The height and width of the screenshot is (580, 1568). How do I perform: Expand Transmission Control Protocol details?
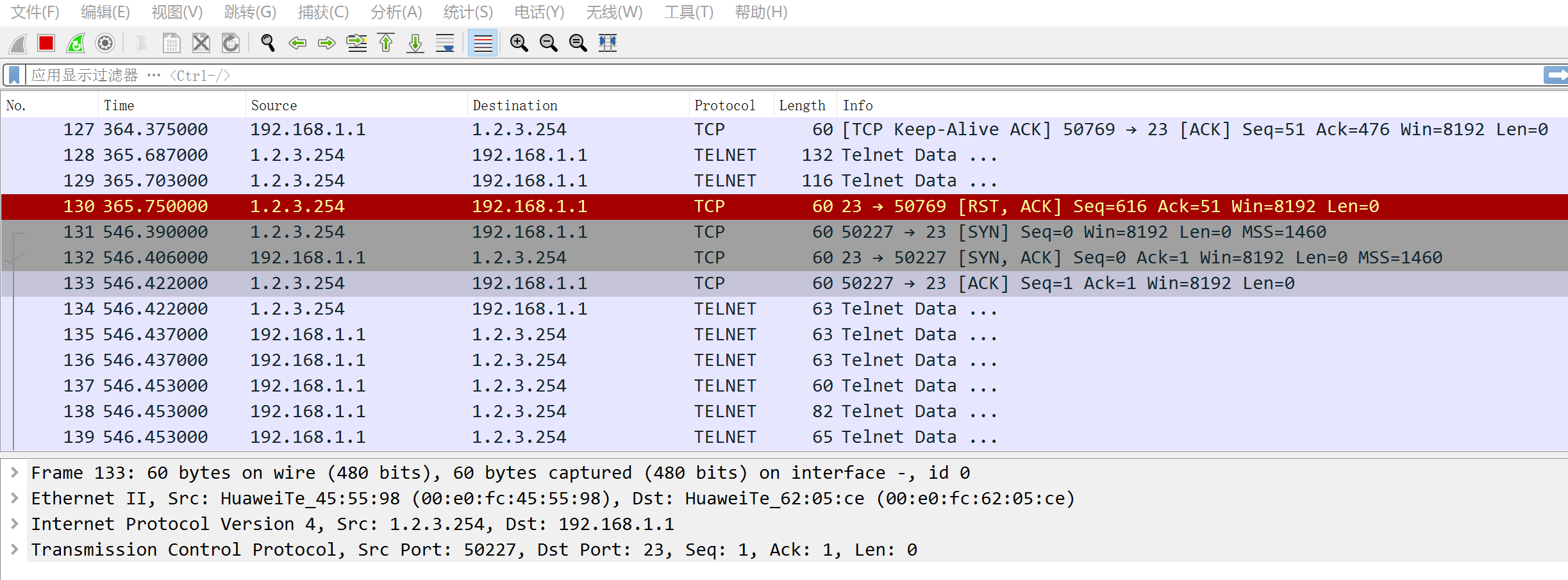pyautogui.click(x=14, y=550)
